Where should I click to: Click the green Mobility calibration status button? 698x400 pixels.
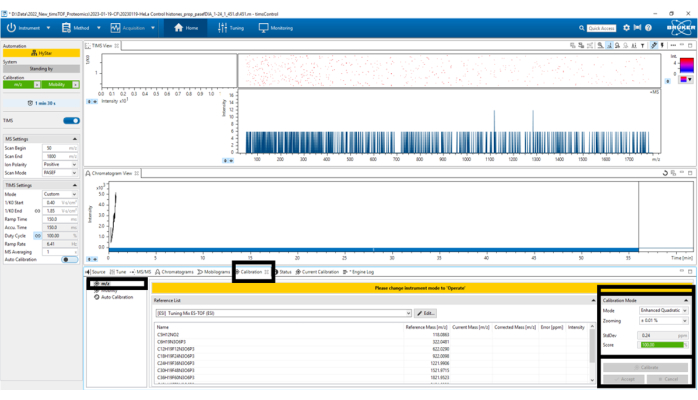click(x=61, y=85)
